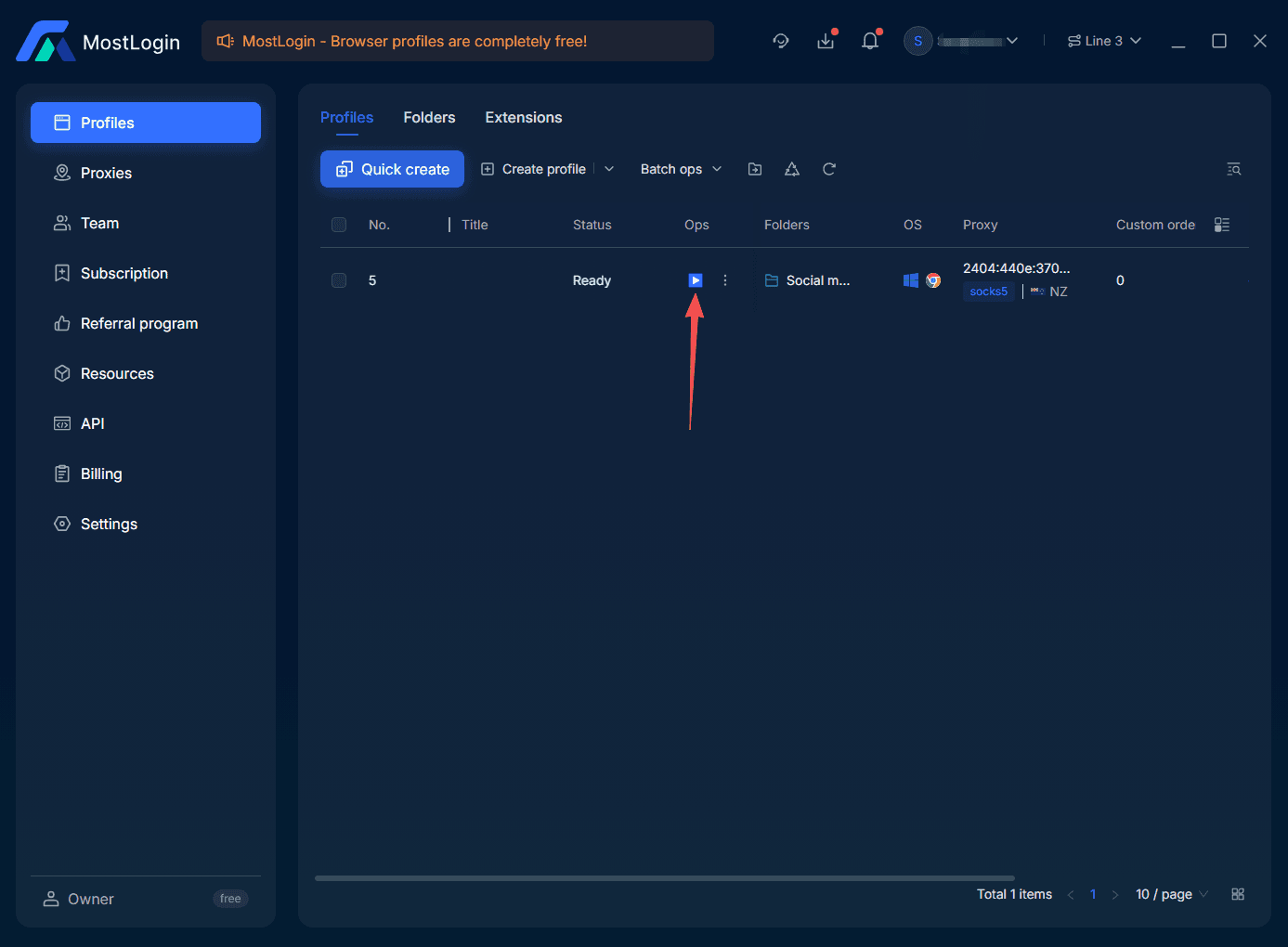The width and height of the screenshot is (1288, 947).
Task: Open the Billing page
Action: (x=146, y=473)
